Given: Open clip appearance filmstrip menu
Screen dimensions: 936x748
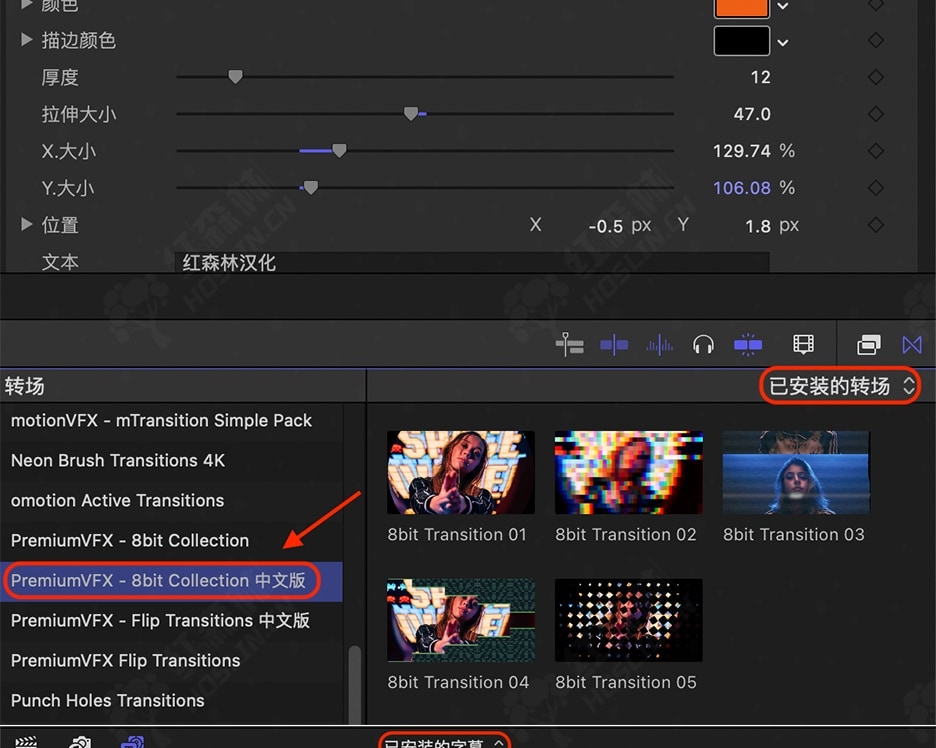Looking at the screenshot, I should [x=803, y=344].
